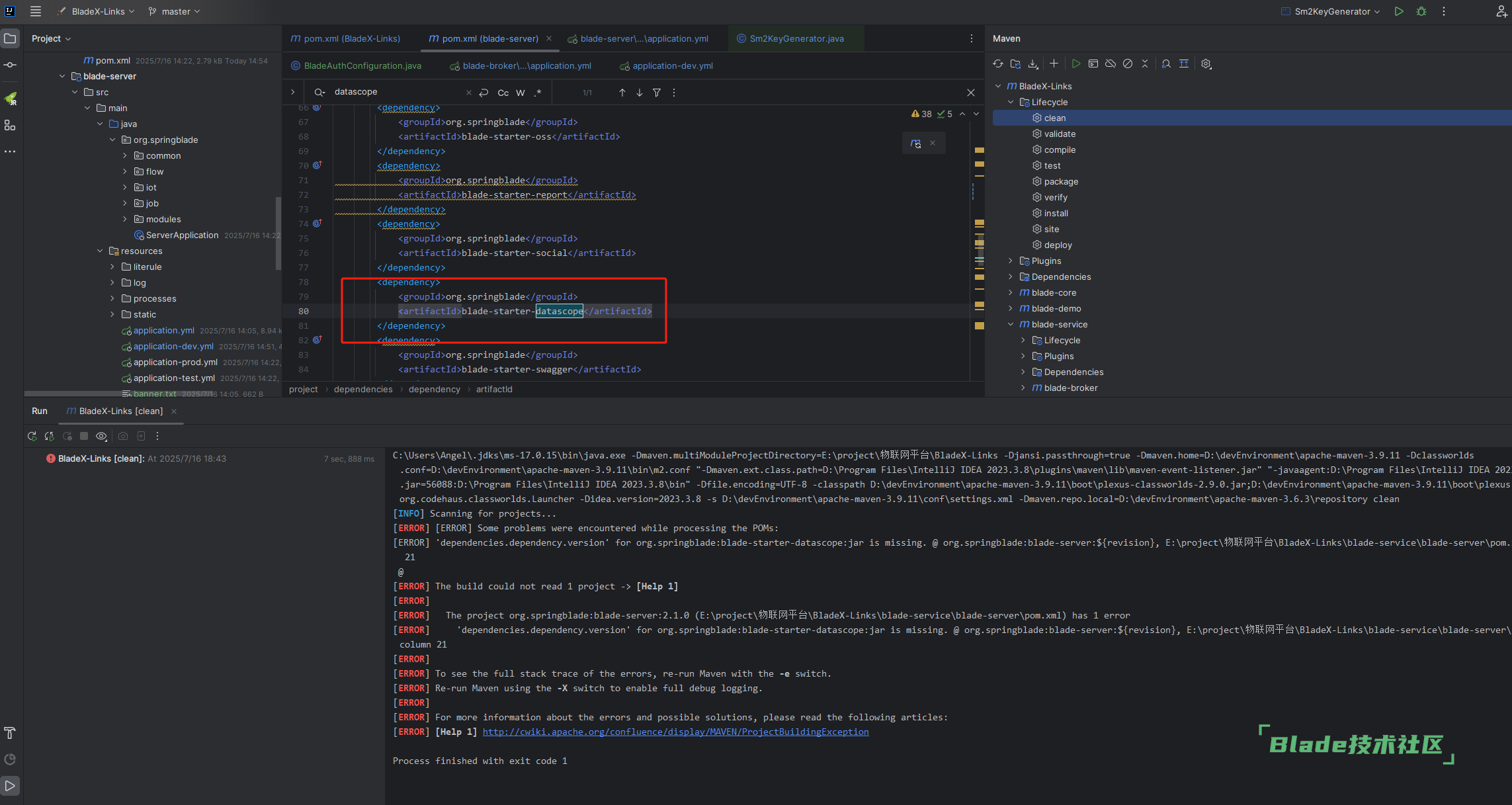
Task: Click Download Sources icon in Maven toolbar
Action: click(x=1033, y=64)
